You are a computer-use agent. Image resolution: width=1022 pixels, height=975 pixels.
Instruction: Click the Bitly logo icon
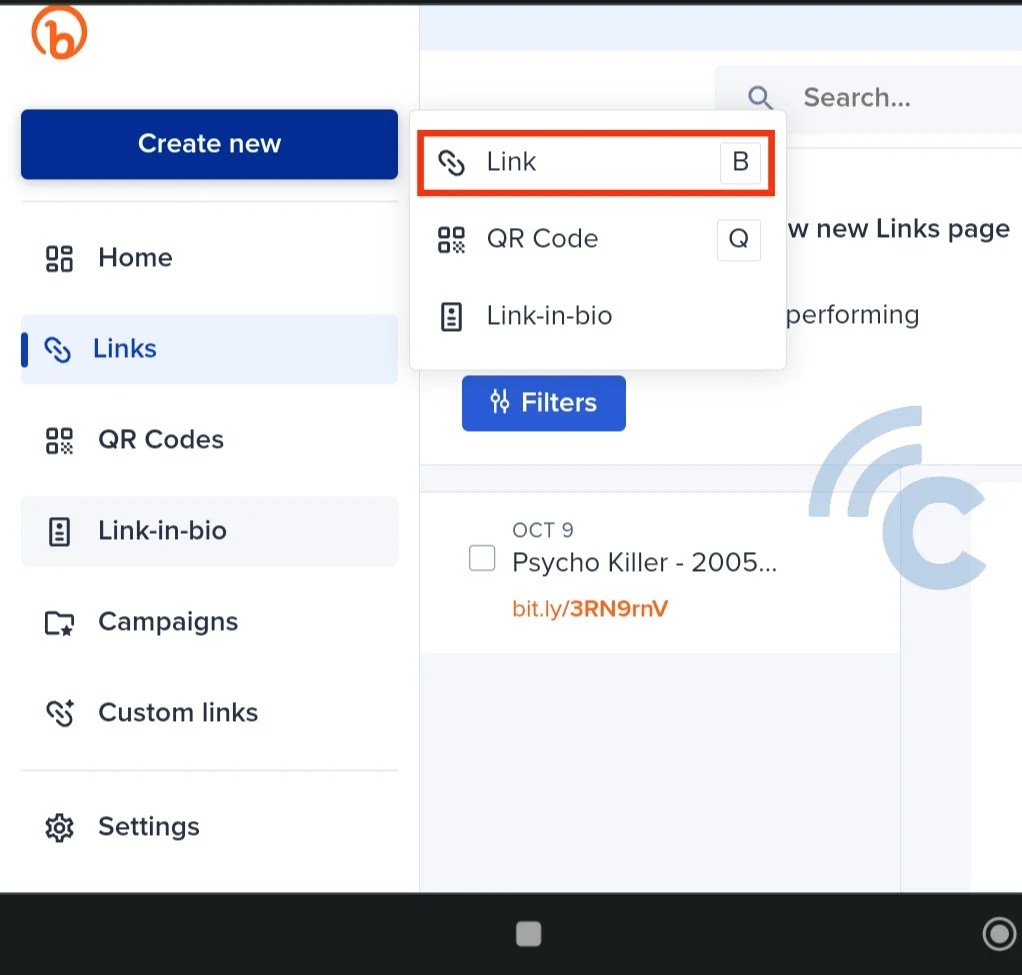pos(58,32)
